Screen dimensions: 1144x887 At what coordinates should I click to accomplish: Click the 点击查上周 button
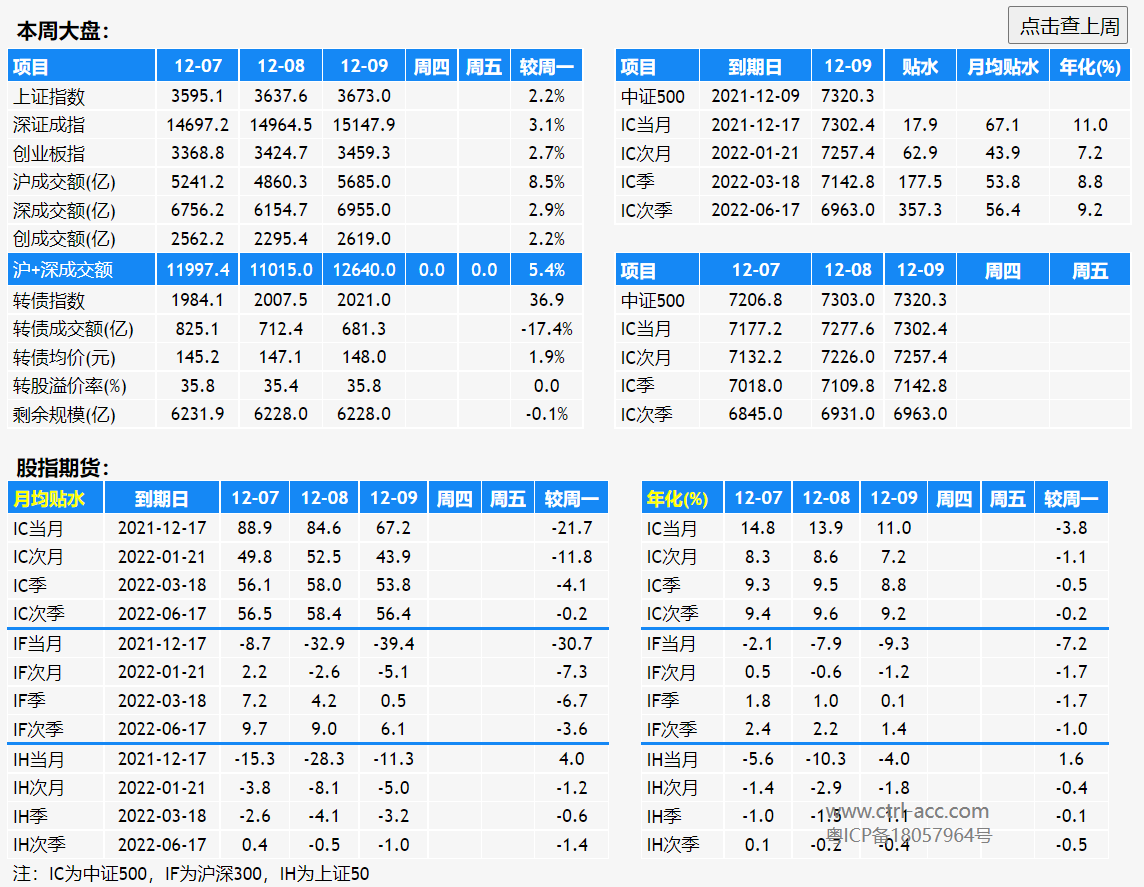coord(1070,26)
